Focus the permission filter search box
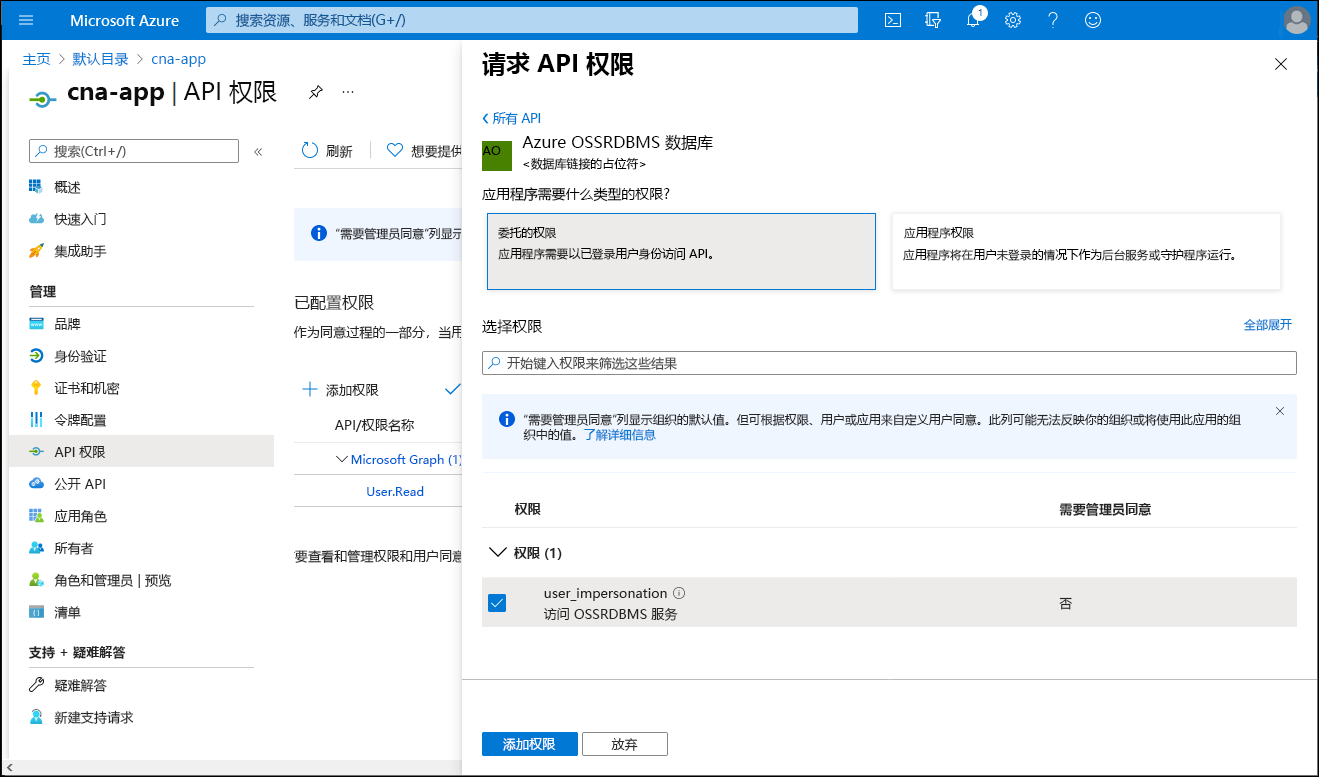This screenshot has height=777, width=1319. (x=889, y=363)
